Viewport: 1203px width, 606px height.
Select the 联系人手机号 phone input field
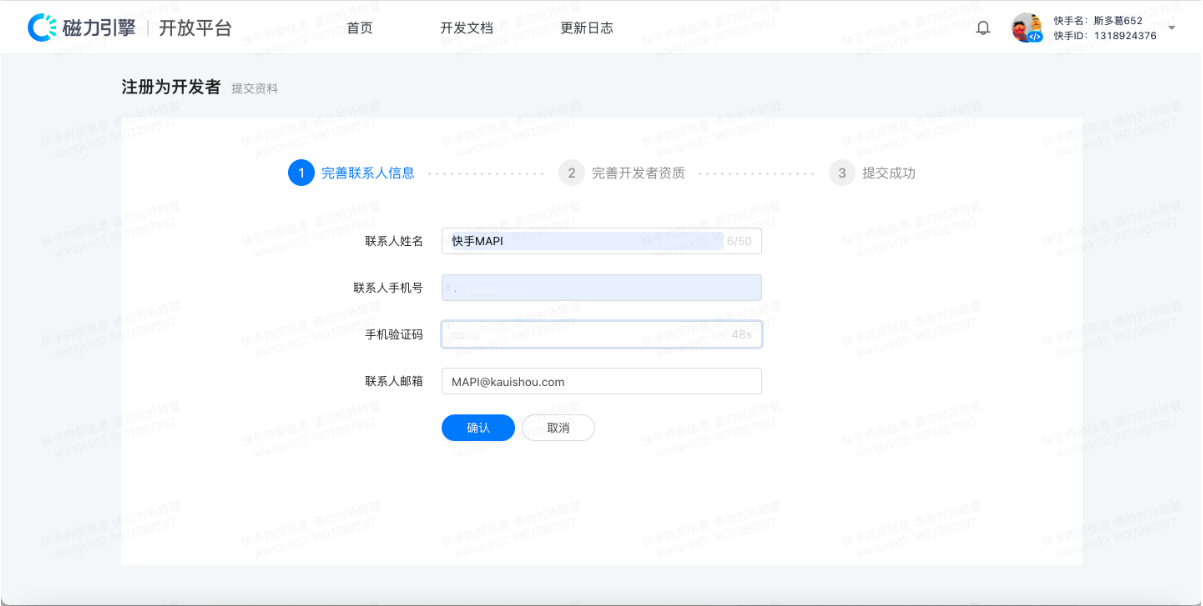600,287
